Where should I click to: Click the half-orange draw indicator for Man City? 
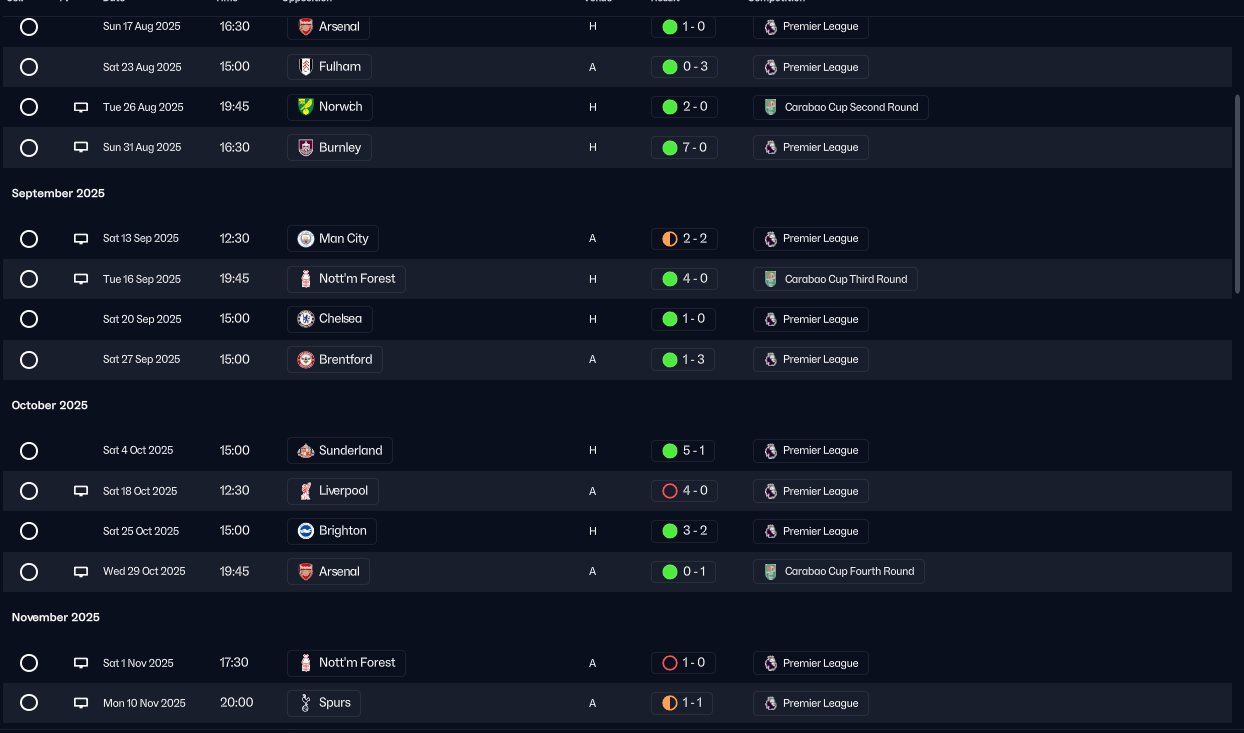coord(670,239)
